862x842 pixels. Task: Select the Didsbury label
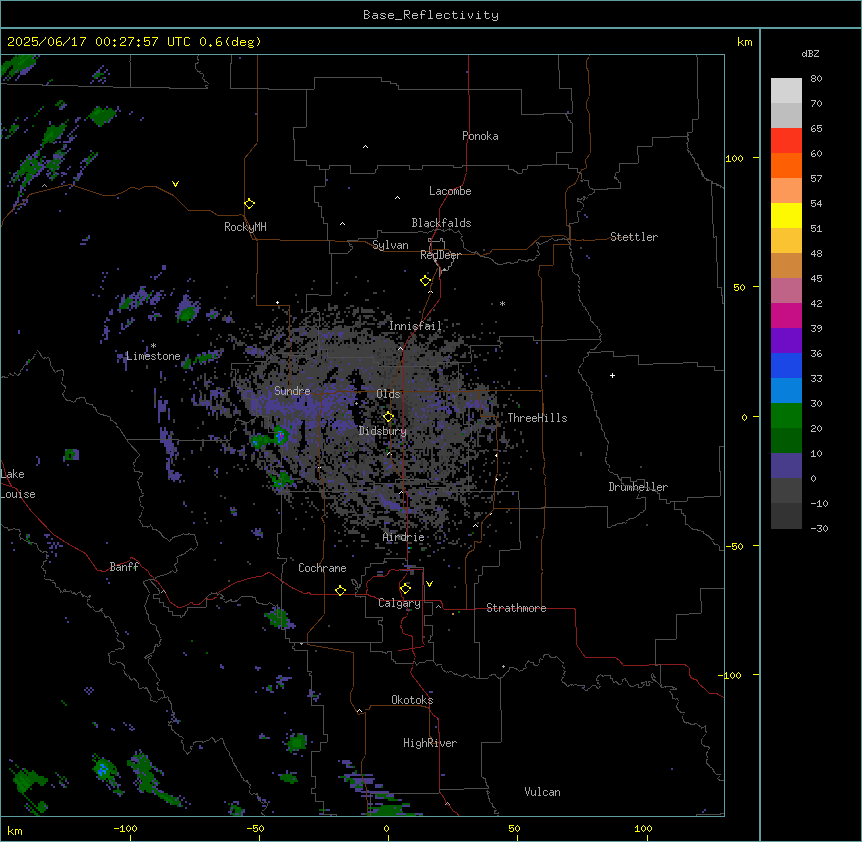point(382,431)
